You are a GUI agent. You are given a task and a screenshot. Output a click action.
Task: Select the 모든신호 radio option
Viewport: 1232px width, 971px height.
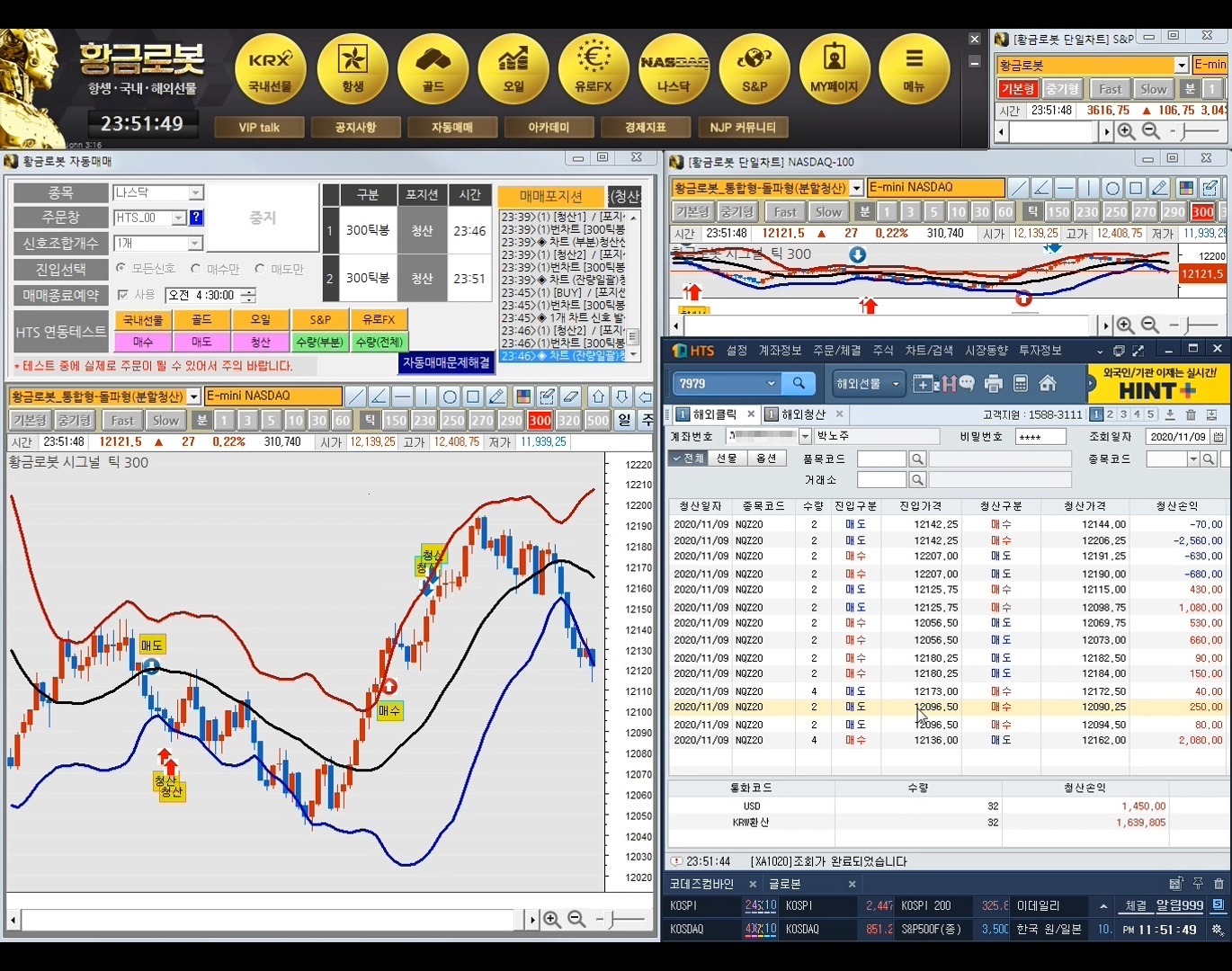121,268
